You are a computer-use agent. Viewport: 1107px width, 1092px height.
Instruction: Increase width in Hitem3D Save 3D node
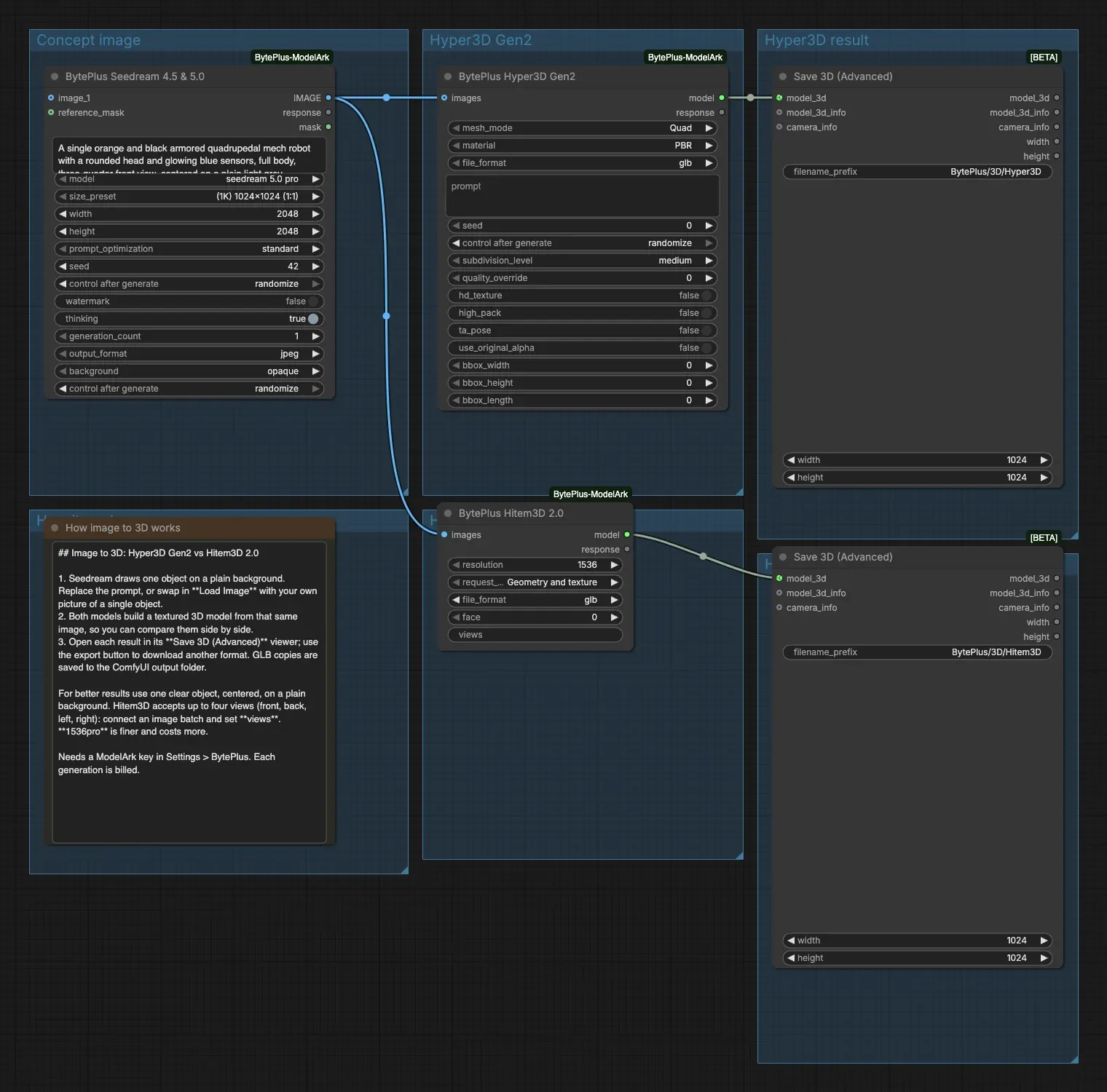1044,941
